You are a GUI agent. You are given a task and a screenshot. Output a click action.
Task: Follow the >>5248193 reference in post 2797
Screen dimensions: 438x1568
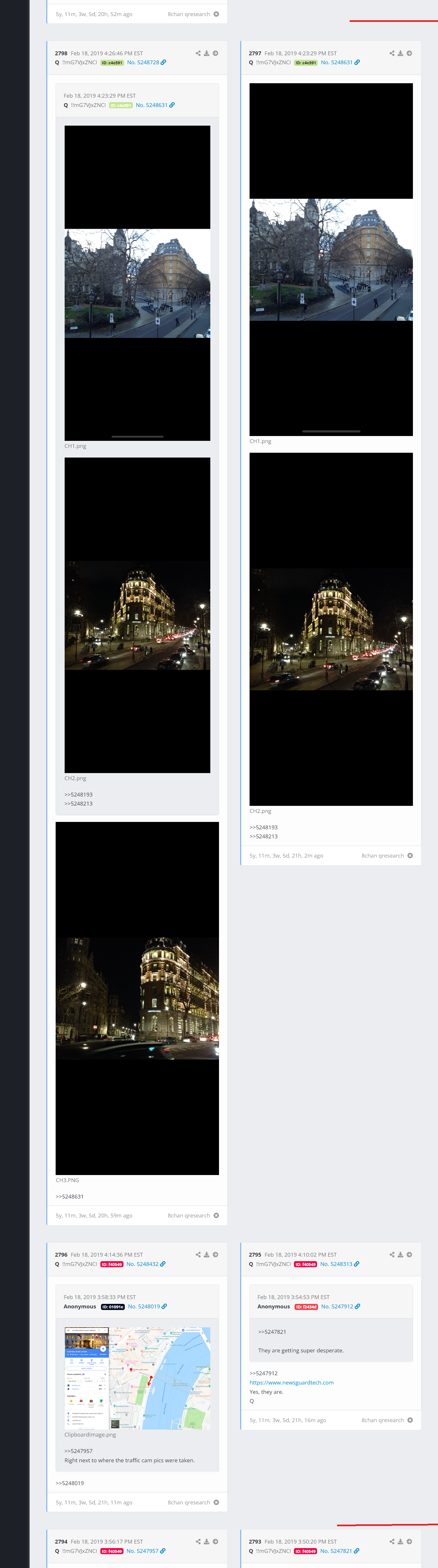263,827
